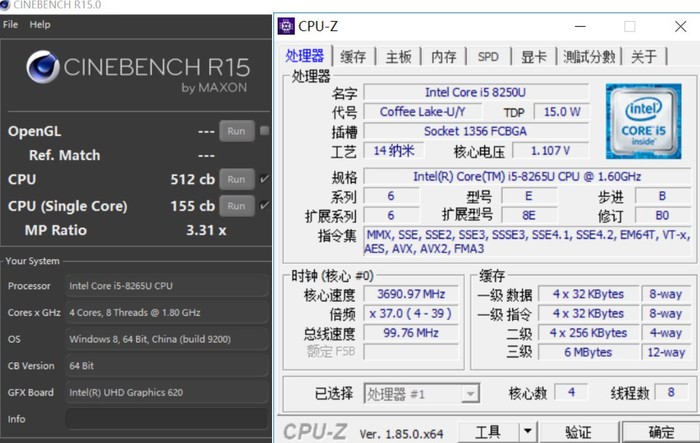Image resolution: width=700 pixels, height=443 pixels.
Task: Click the 三级 12-way associativity value
Action: (x=666, y=352)
